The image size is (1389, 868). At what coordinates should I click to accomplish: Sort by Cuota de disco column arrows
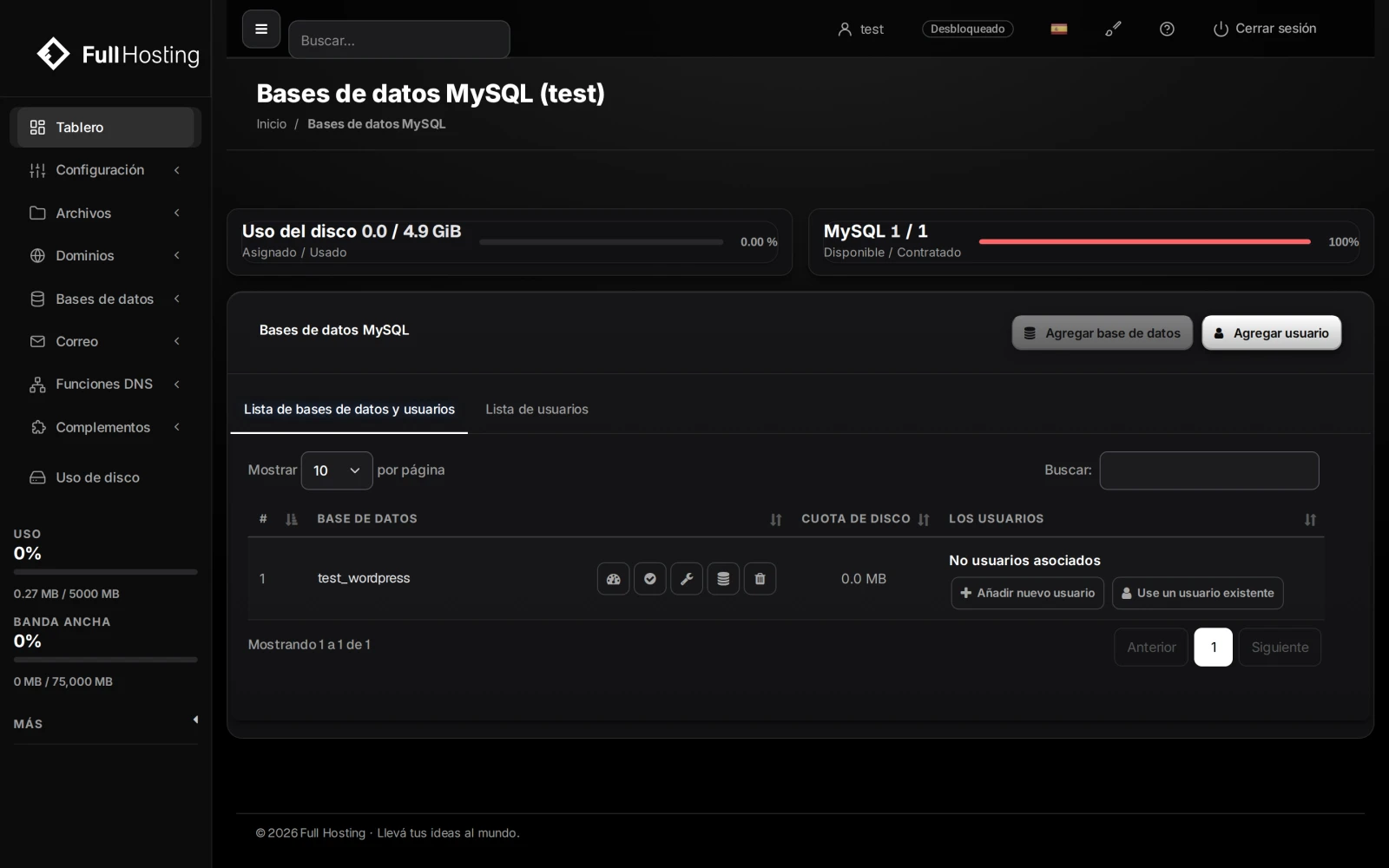coord(924,519)
